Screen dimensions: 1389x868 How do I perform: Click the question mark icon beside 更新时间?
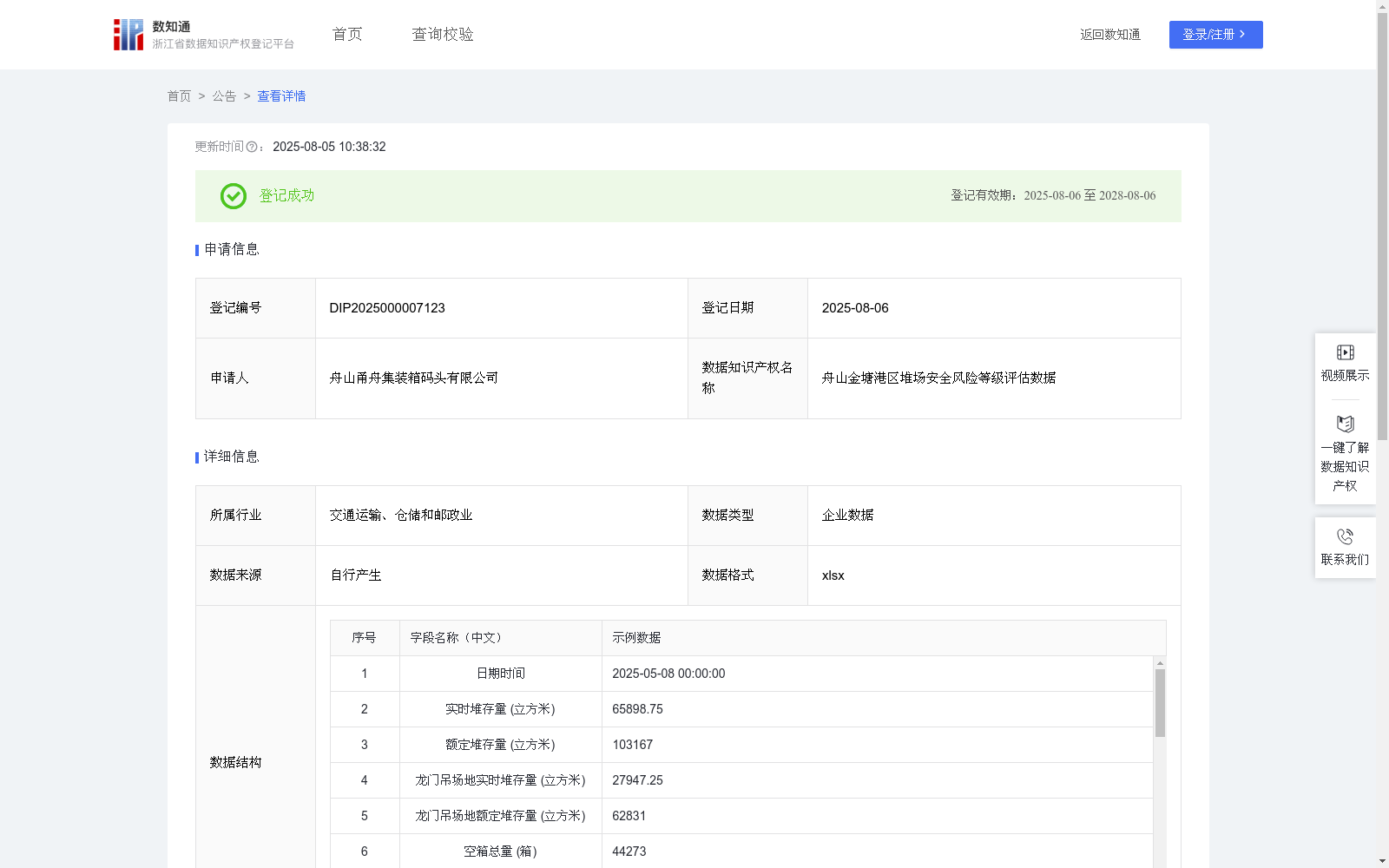[252, 147]
